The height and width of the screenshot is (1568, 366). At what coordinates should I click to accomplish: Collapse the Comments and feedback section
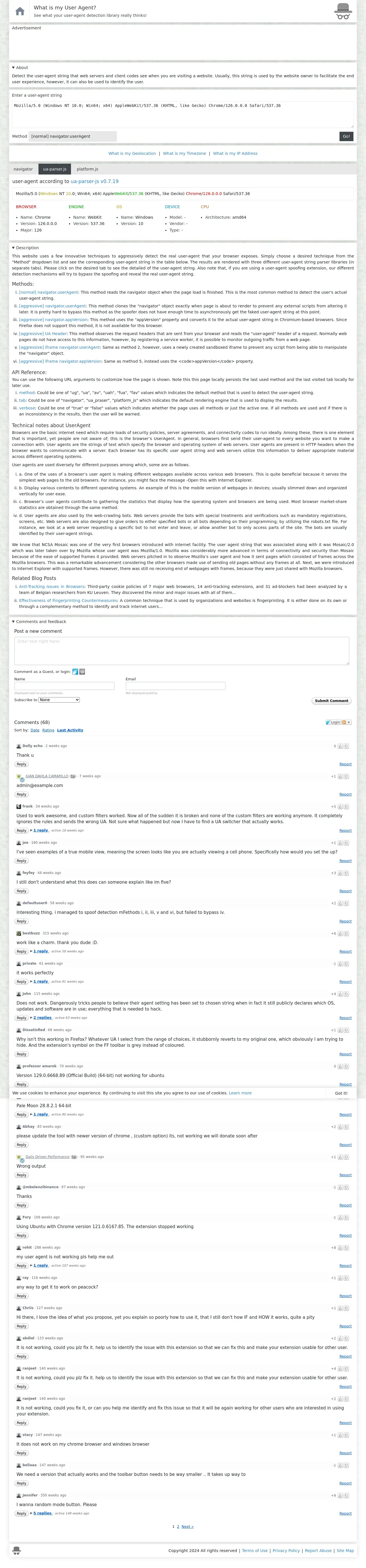[13, 622]
